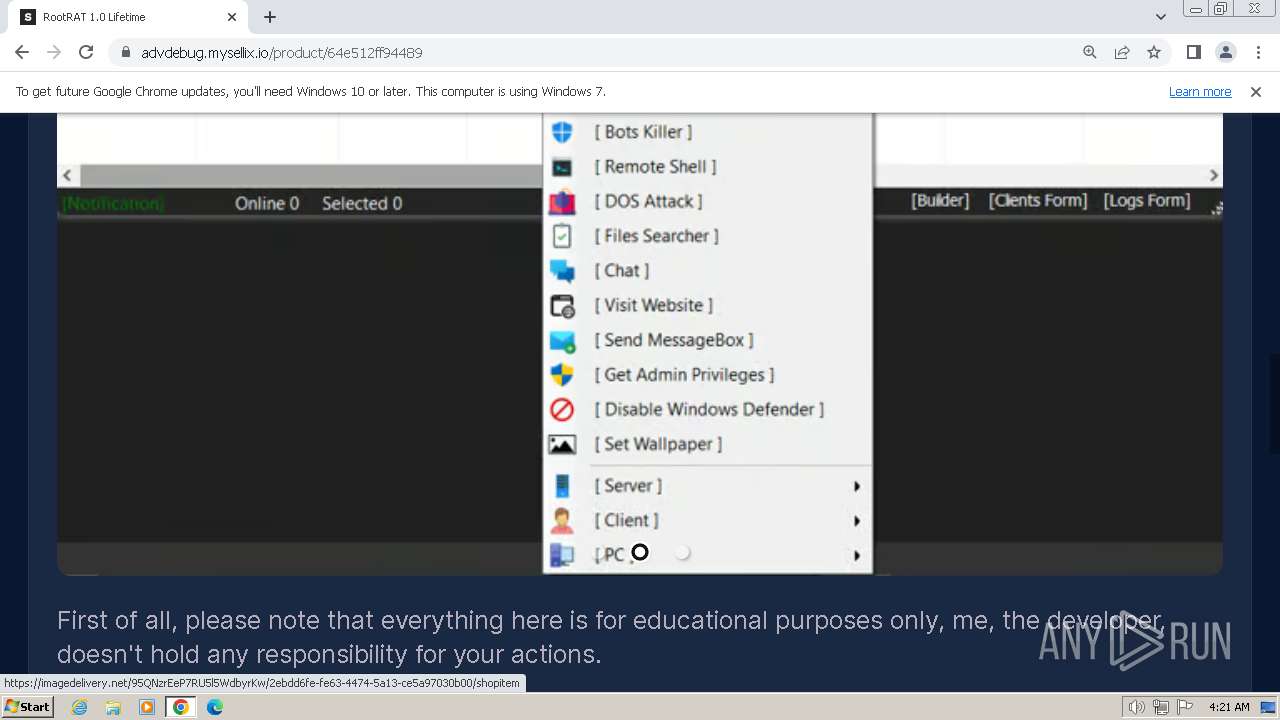
Task: Open the tab search dropdown arrow
Action: point(1160,17)
